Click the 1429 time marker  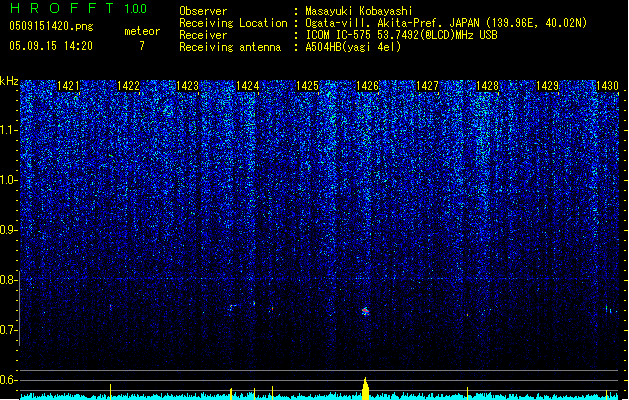tap(548, 86)
